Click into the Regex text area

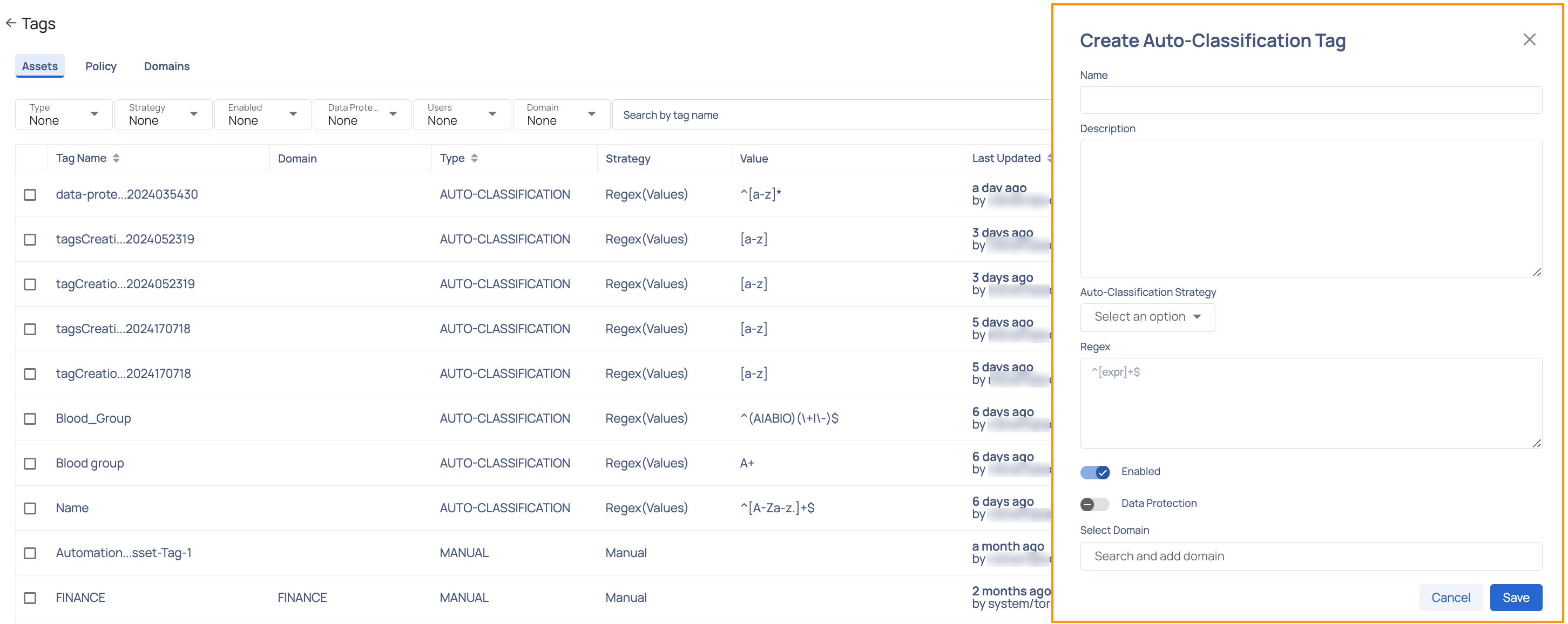tap(1310, 403)
